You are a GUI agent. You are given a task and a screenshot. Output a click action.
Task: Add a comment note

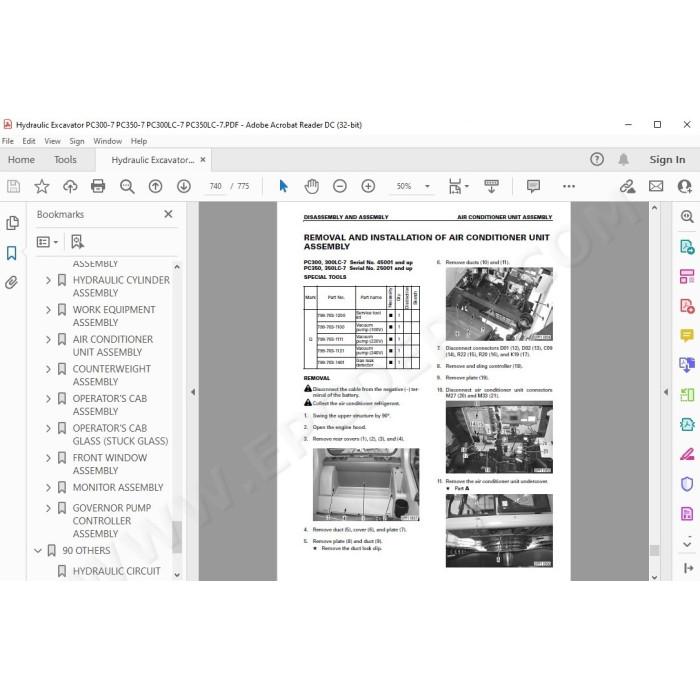tap(533, 186)
